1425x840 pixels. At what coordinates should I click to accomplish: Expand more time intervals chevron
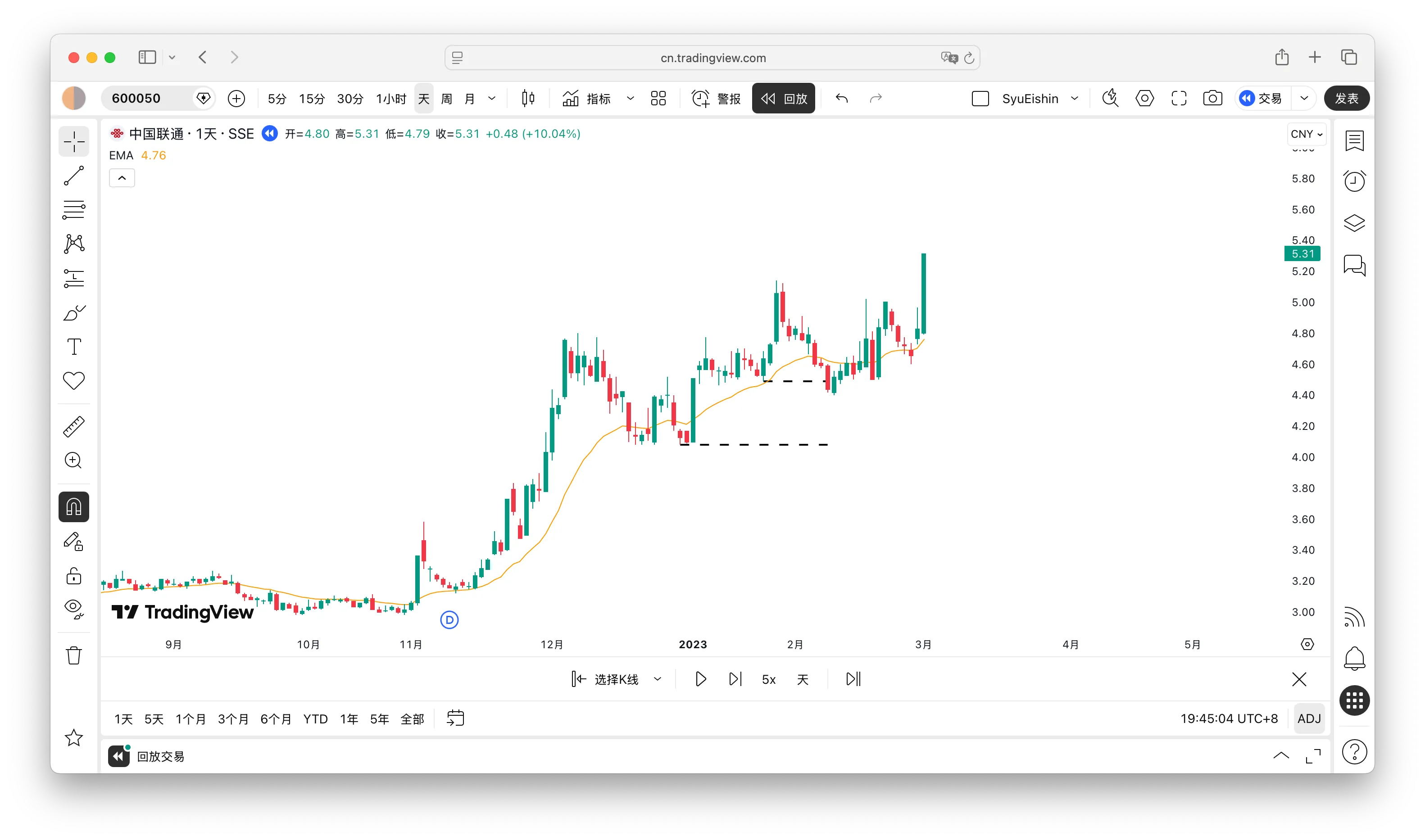click(x=492, y=99)
